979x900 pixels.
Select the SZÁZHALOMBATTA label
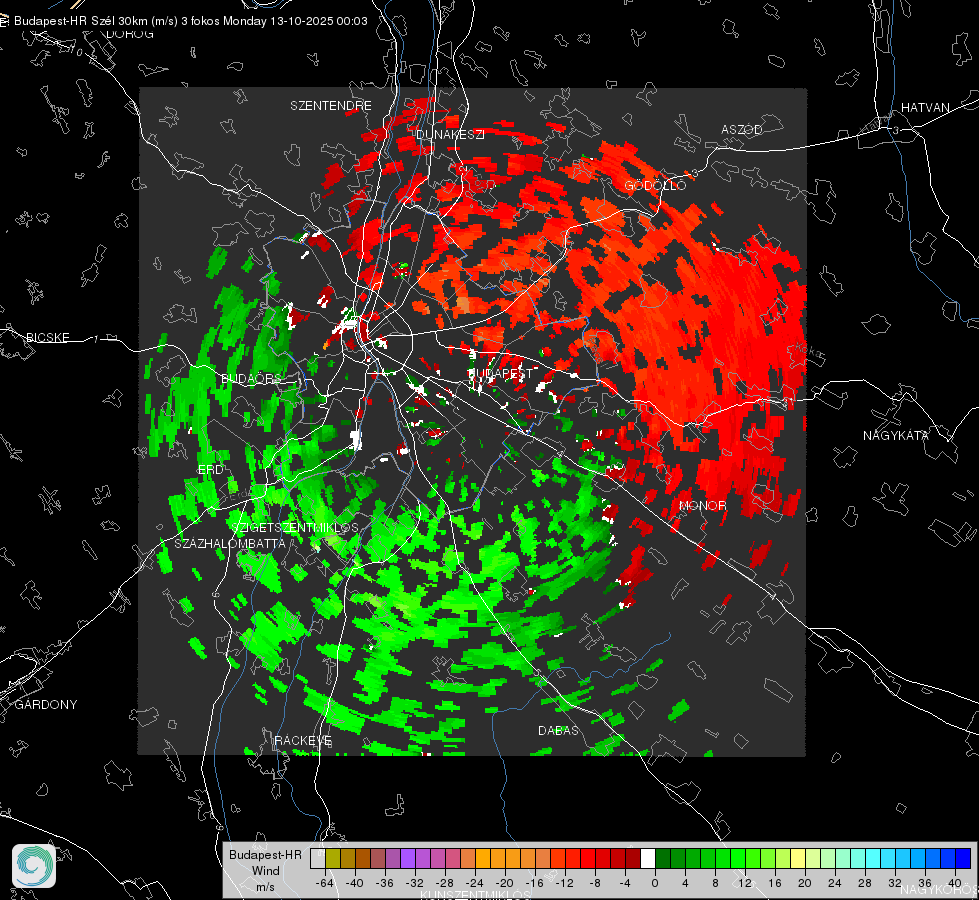(x=230, y=543)
